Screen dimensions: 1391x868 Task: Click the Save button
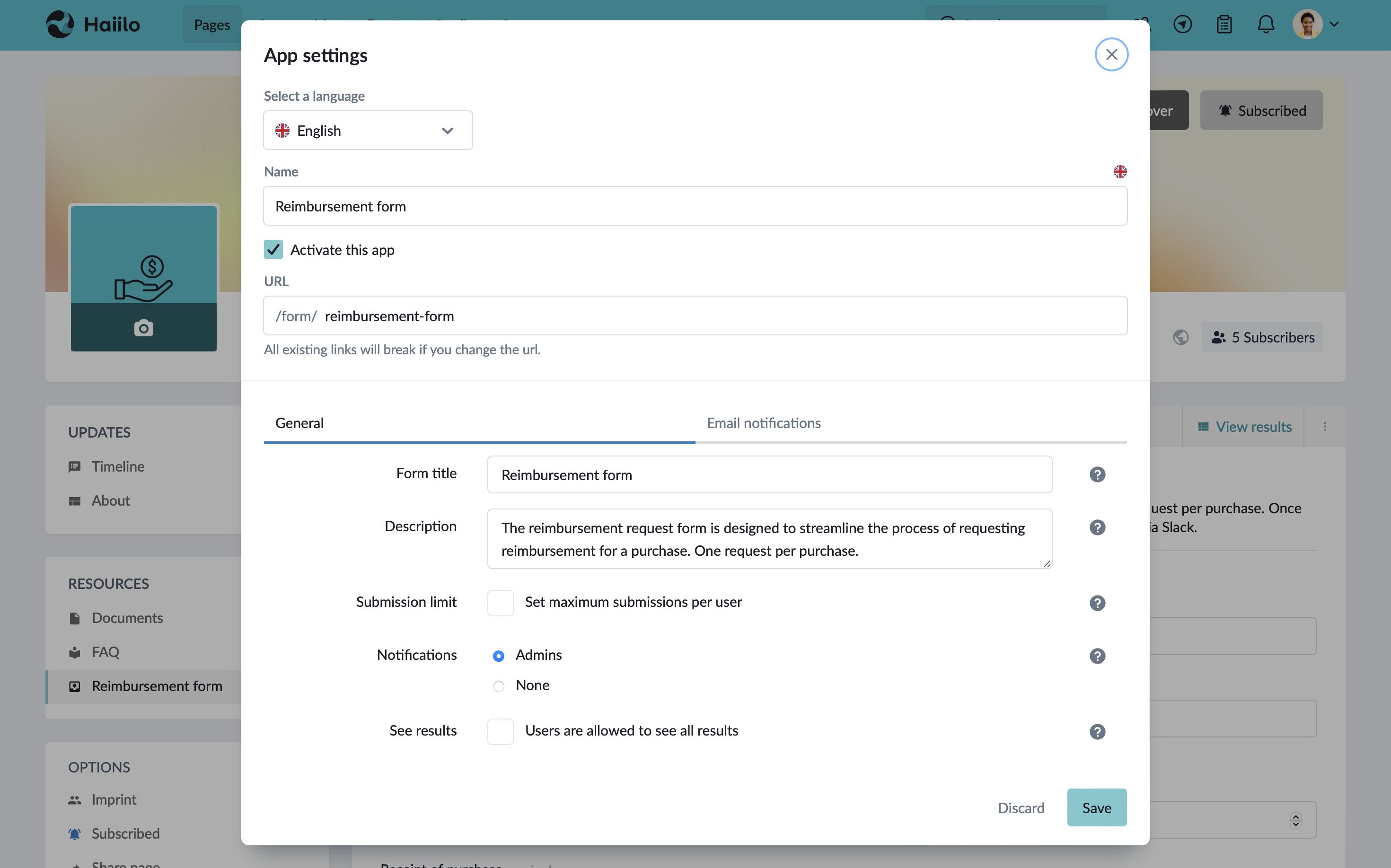1096,807
